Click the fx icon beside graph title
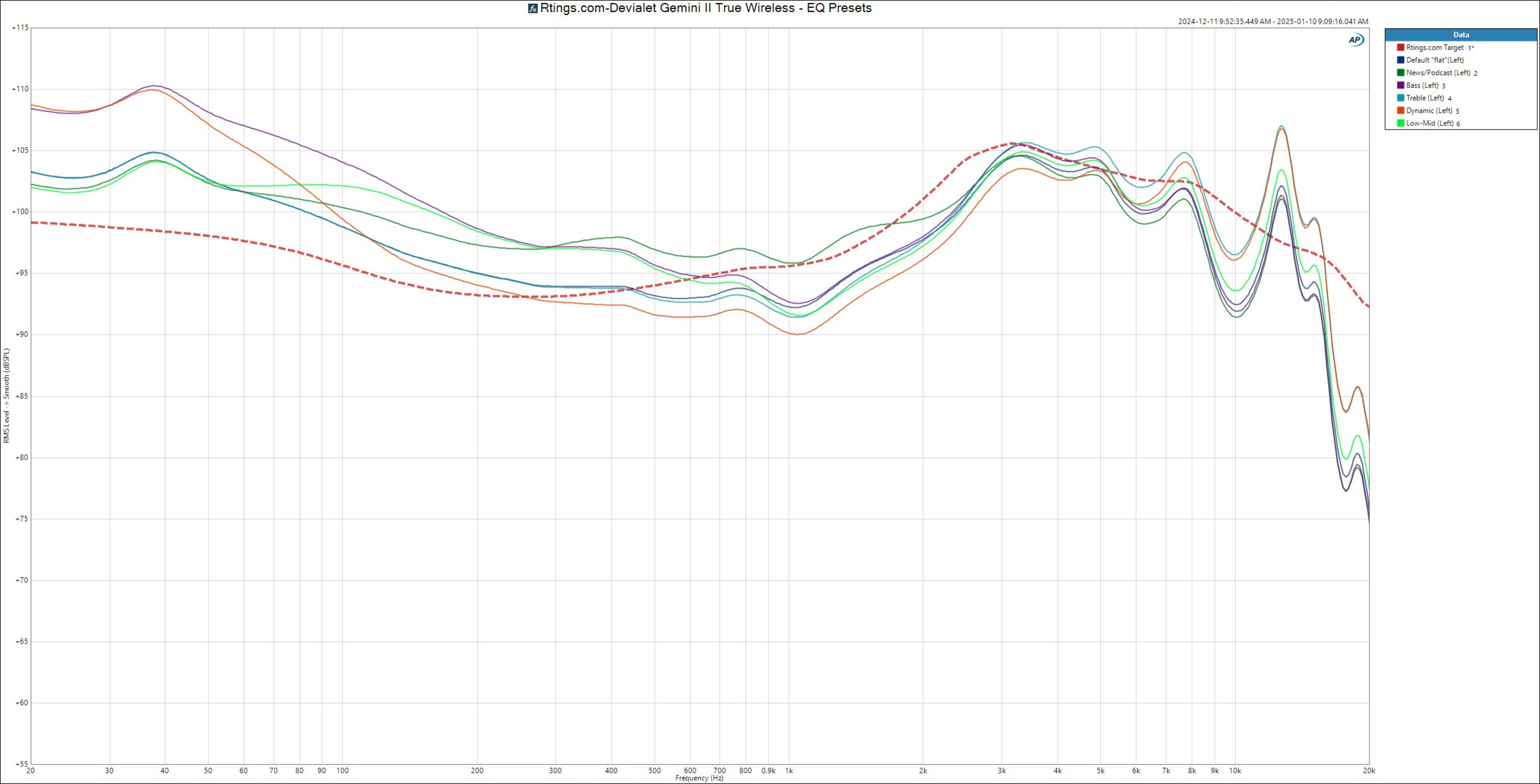Screen dimensions: 1540x784 click(x=533, y=8)
